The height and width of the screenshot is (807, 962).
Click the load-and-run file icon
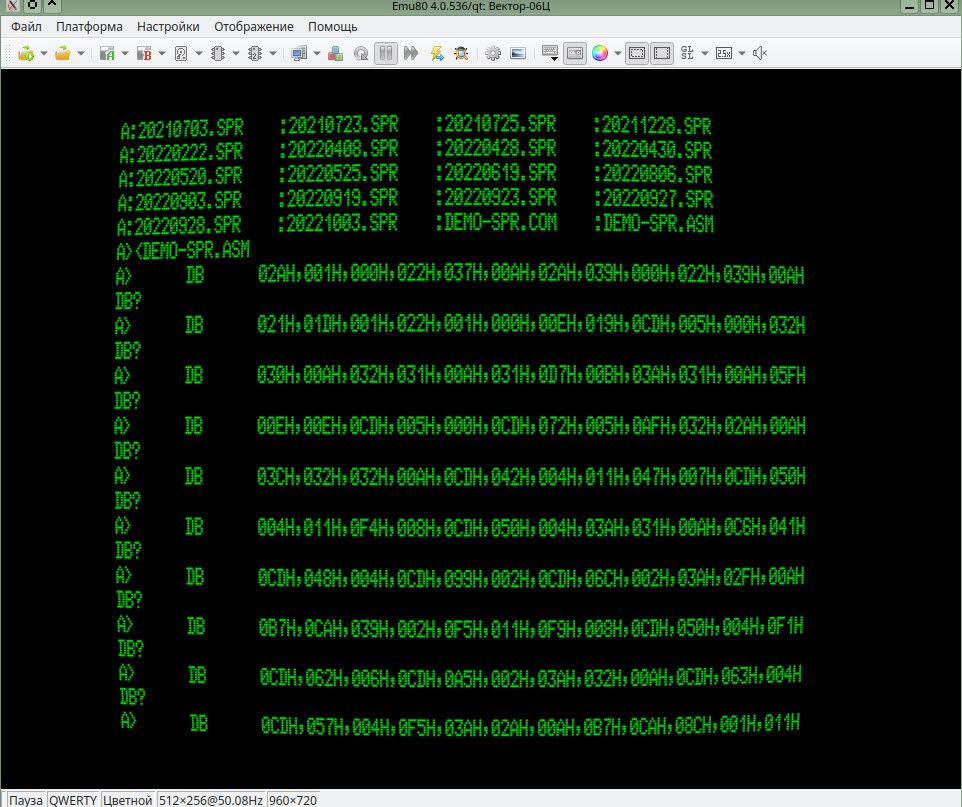(25, 53)
